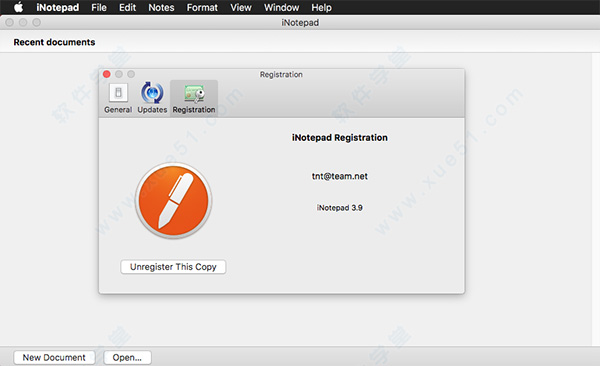Open the Apple menu
Screen dimensions: 600x366
coord(18,7)
